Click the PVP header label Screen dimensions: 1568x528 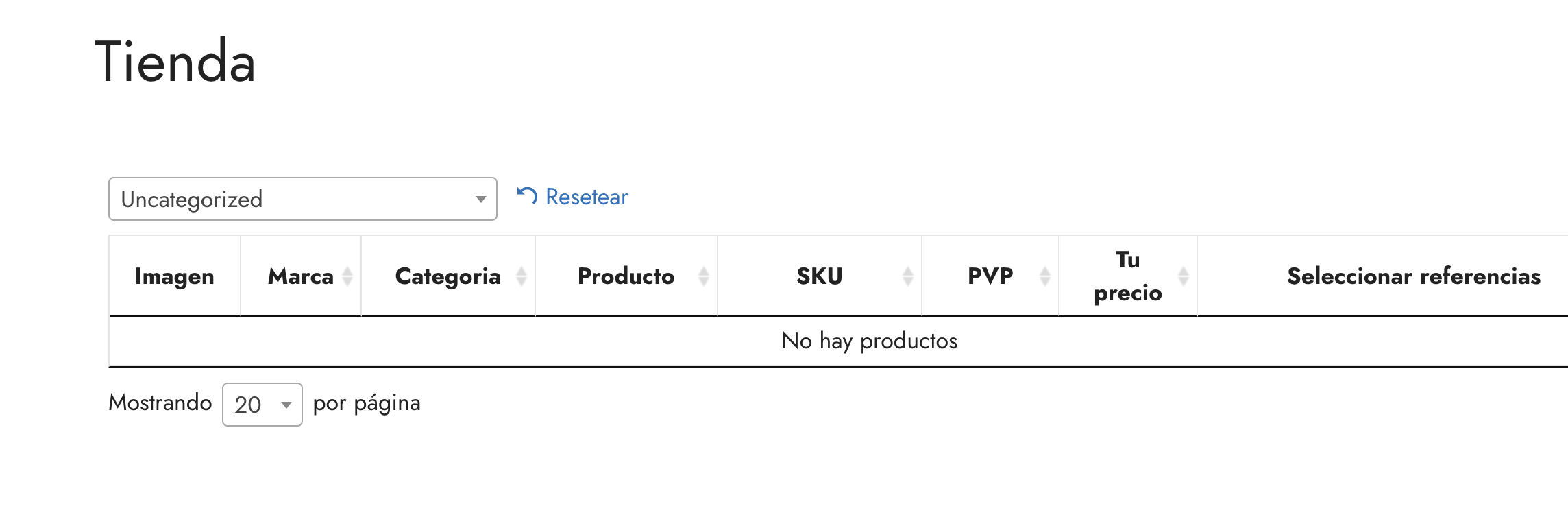pyautogui.click(x=990, y=276)
